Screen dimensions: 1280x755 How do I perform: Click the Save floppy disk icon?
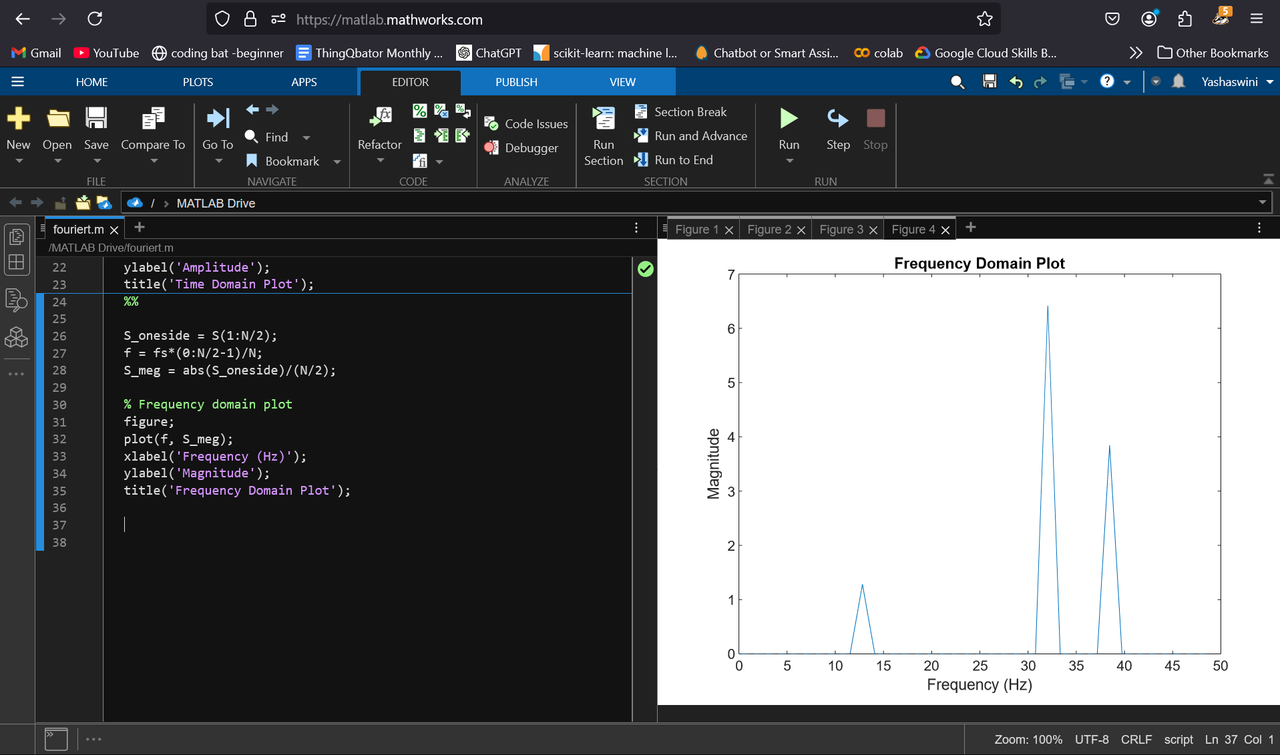click(96, 119)
